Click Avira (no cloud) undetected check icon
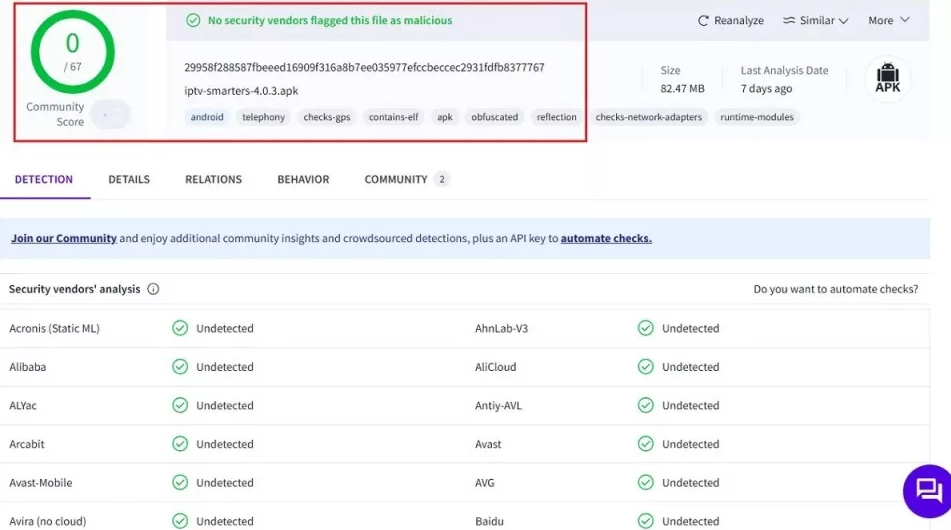Image resolution: width=951 pixels, height=530 pixels. click(x=180, y=521)
